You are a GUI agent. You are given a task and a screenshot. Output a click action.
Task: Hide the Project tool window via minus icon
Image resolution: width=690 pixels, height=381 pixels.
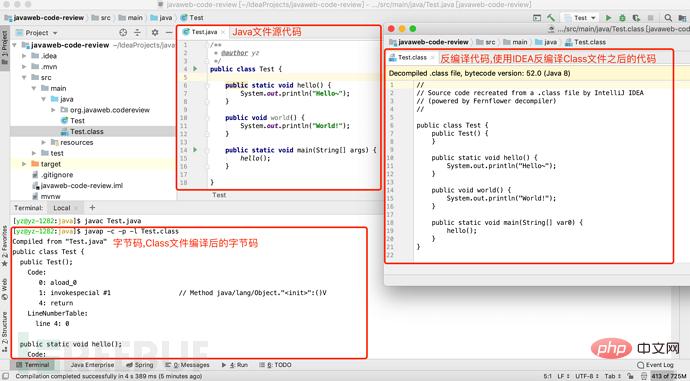[x=169, y=33]
